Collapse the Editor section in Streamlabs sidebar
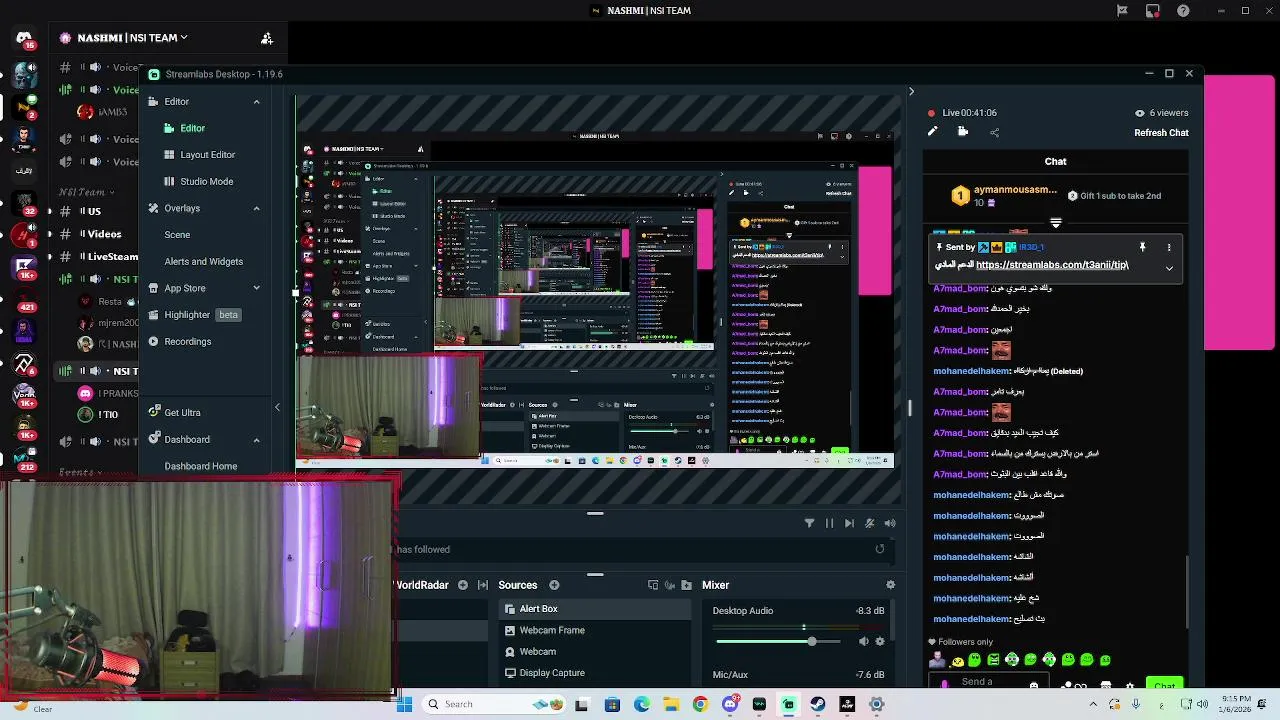The height and width of the screenshot is (720, 1280). [256, 102]
